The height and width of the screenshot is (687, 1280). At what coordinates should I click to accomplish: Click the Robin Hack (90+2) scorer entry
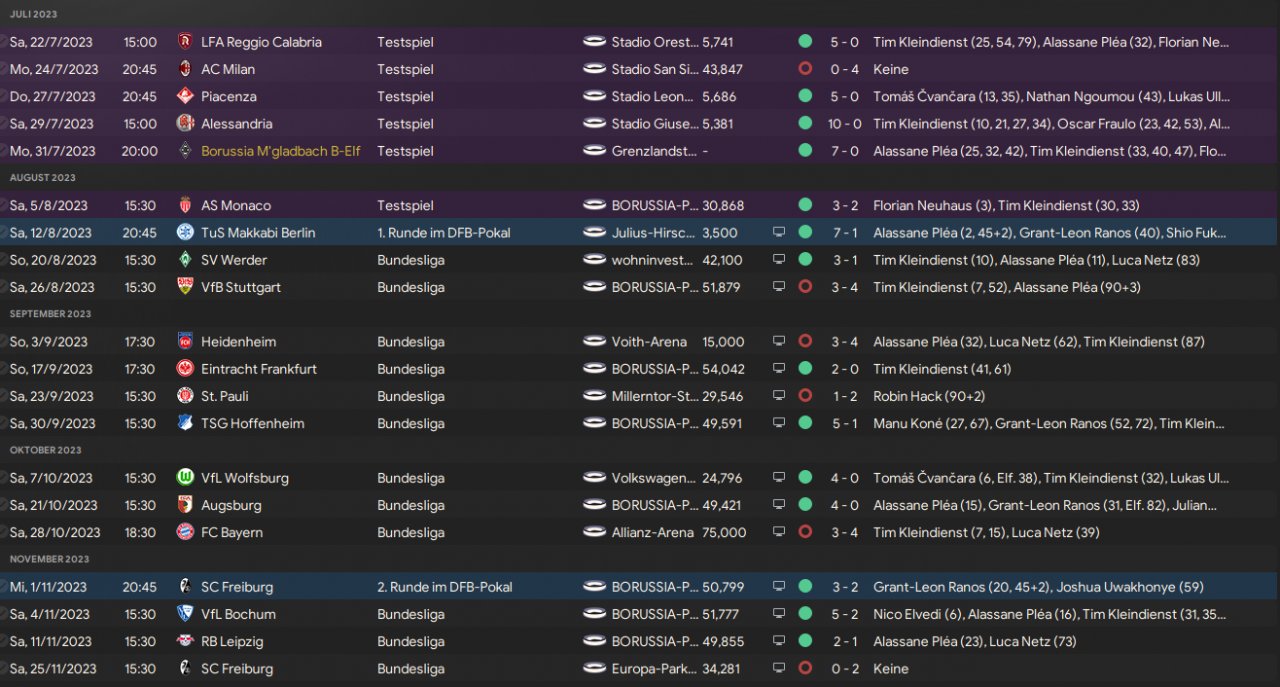929,396
